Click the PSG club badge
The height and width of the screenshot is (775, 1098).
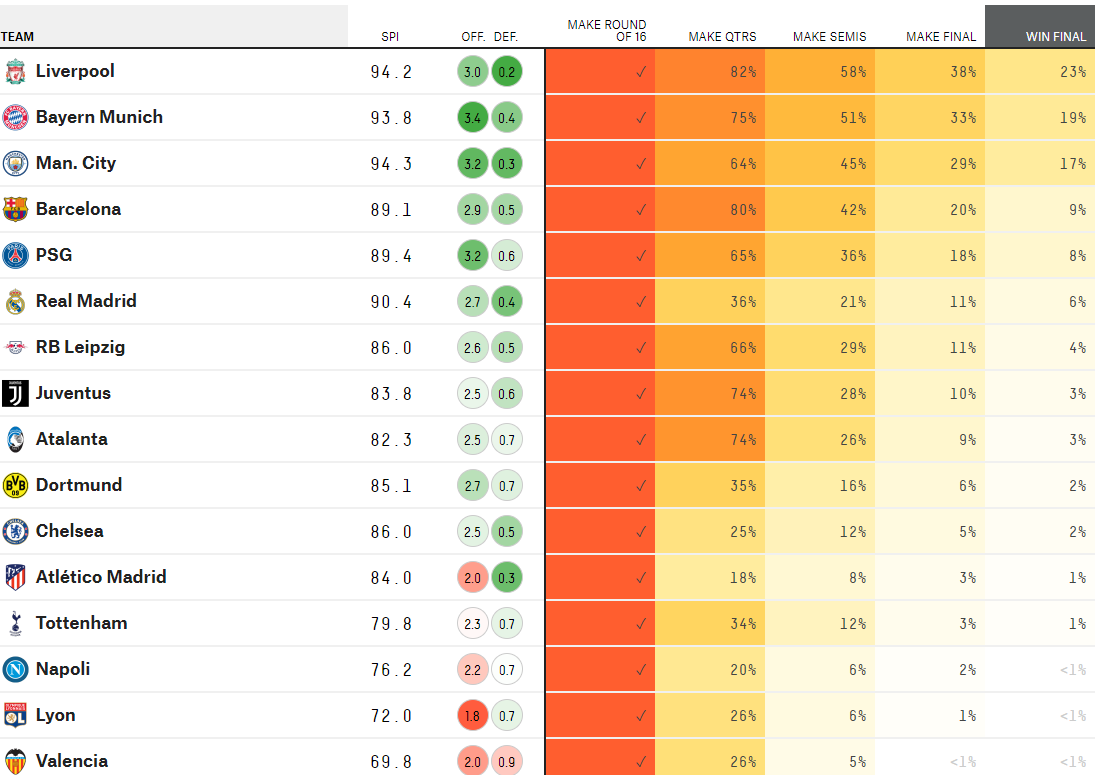(x=15, y=256)
